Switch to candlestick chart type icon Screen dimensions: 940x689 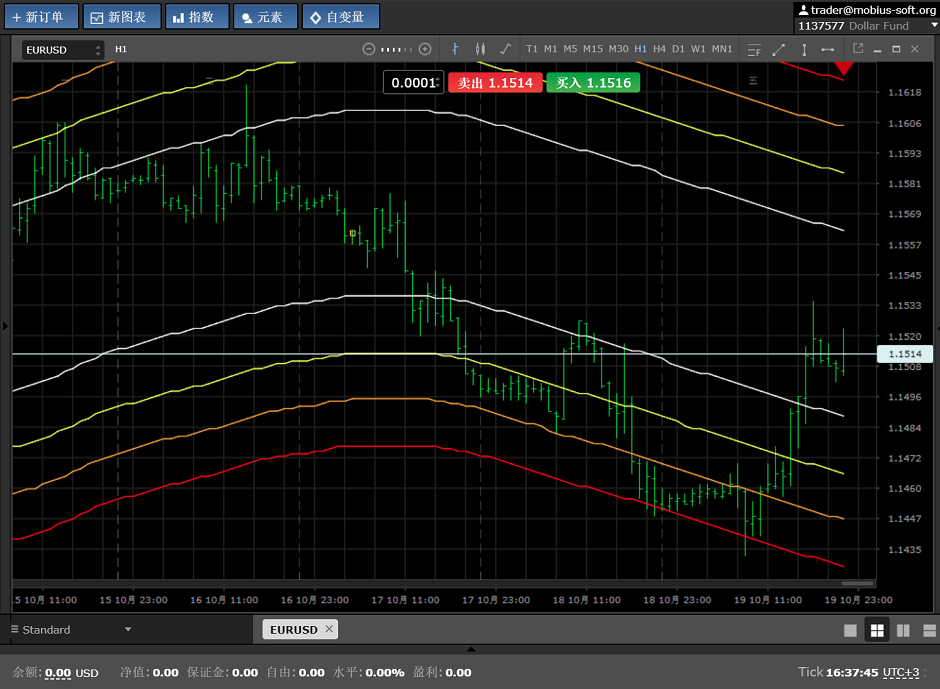click(480, 49)
